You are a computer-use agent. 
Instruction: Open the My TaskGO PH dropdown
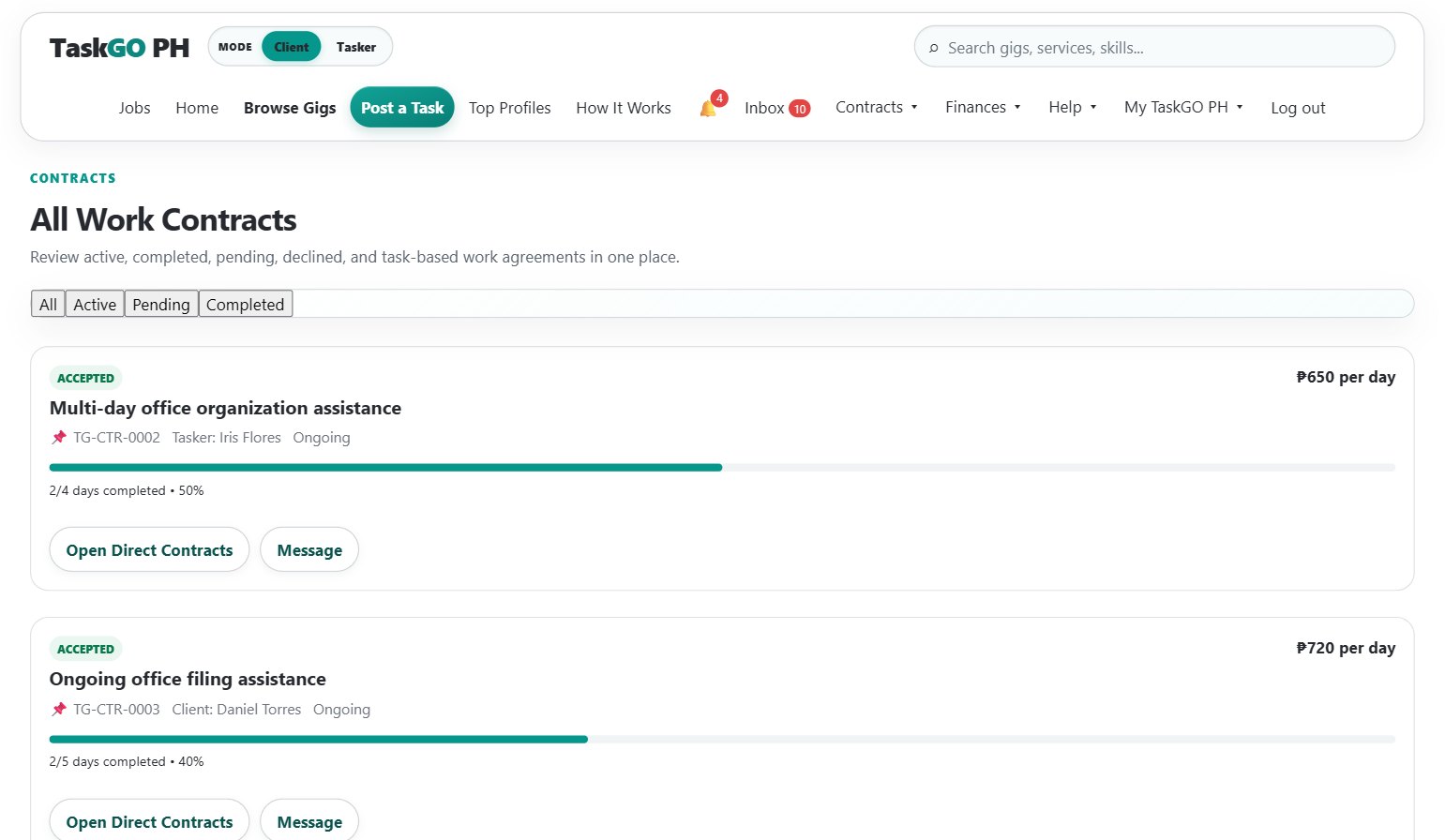click(x=1183, y=107)
